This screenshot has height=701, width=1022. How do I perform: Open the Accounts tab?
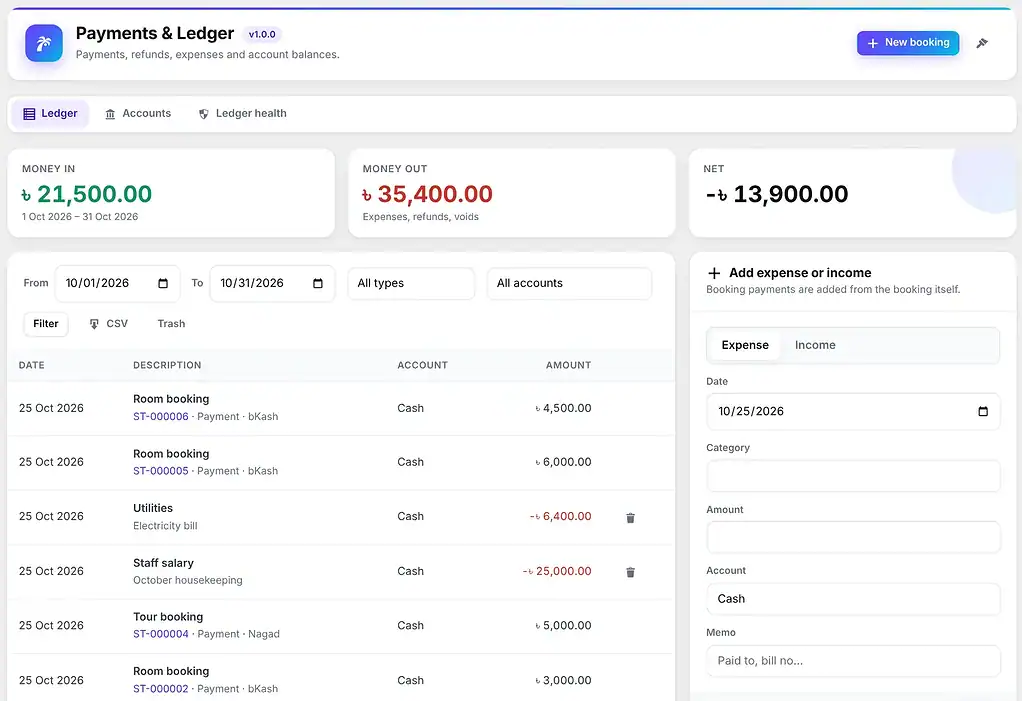pos(138,113)
